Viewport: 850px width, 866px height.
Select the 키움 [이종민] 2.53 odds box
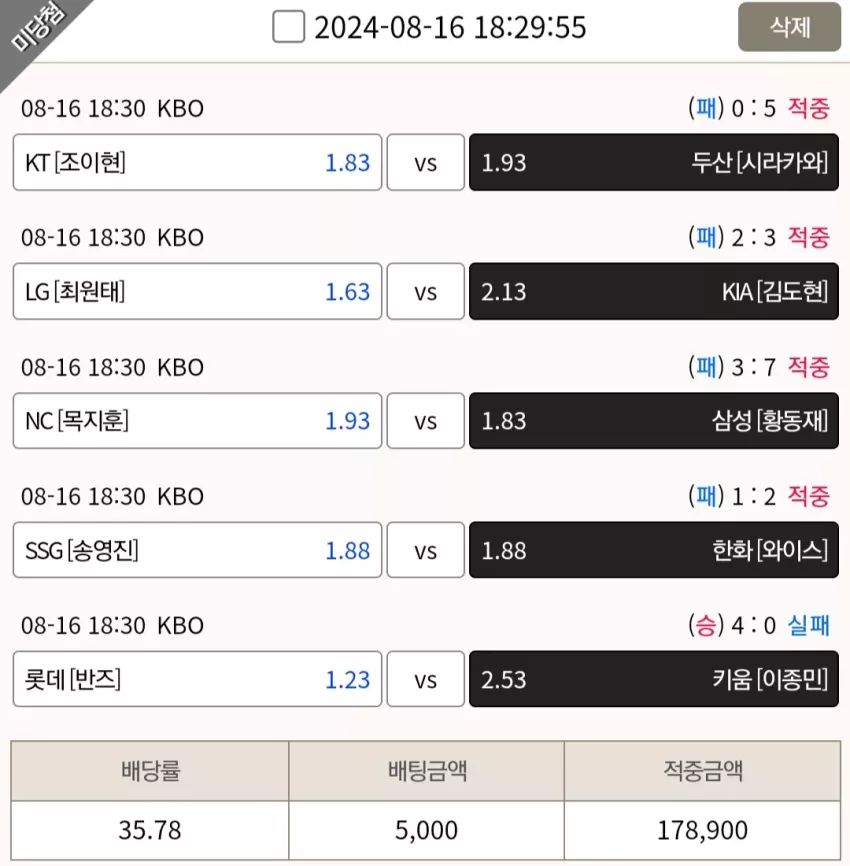coord(653,679)
